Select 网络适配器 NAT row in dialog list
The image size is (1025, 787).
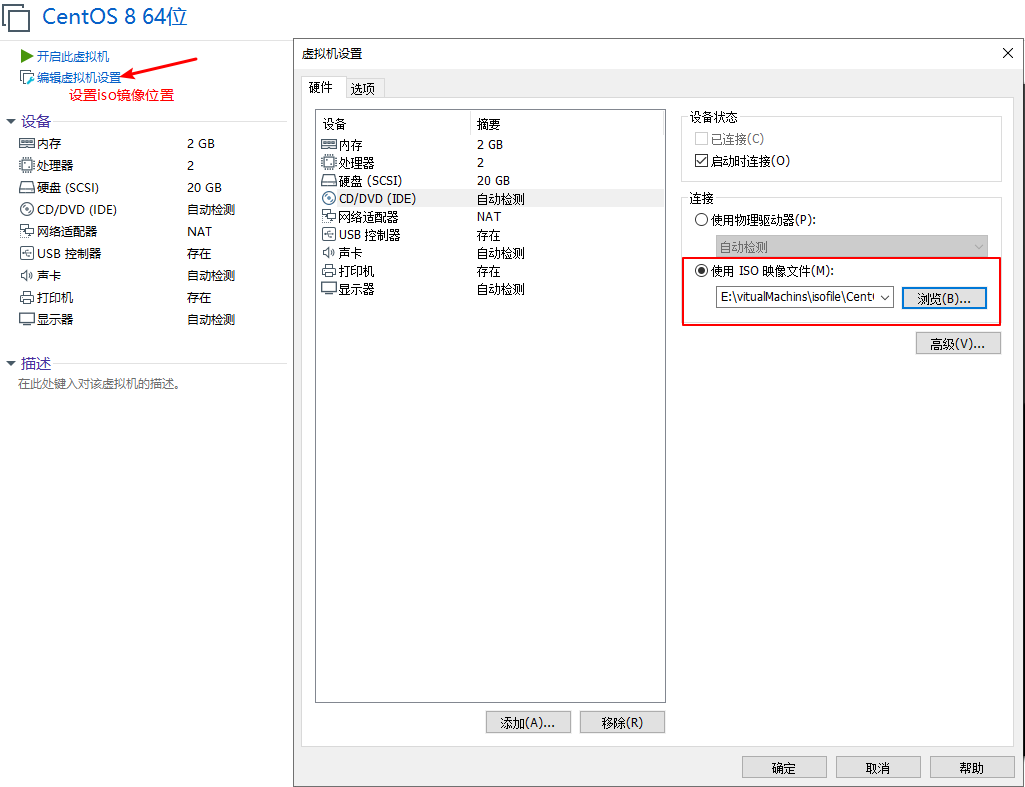click(490, 216)
